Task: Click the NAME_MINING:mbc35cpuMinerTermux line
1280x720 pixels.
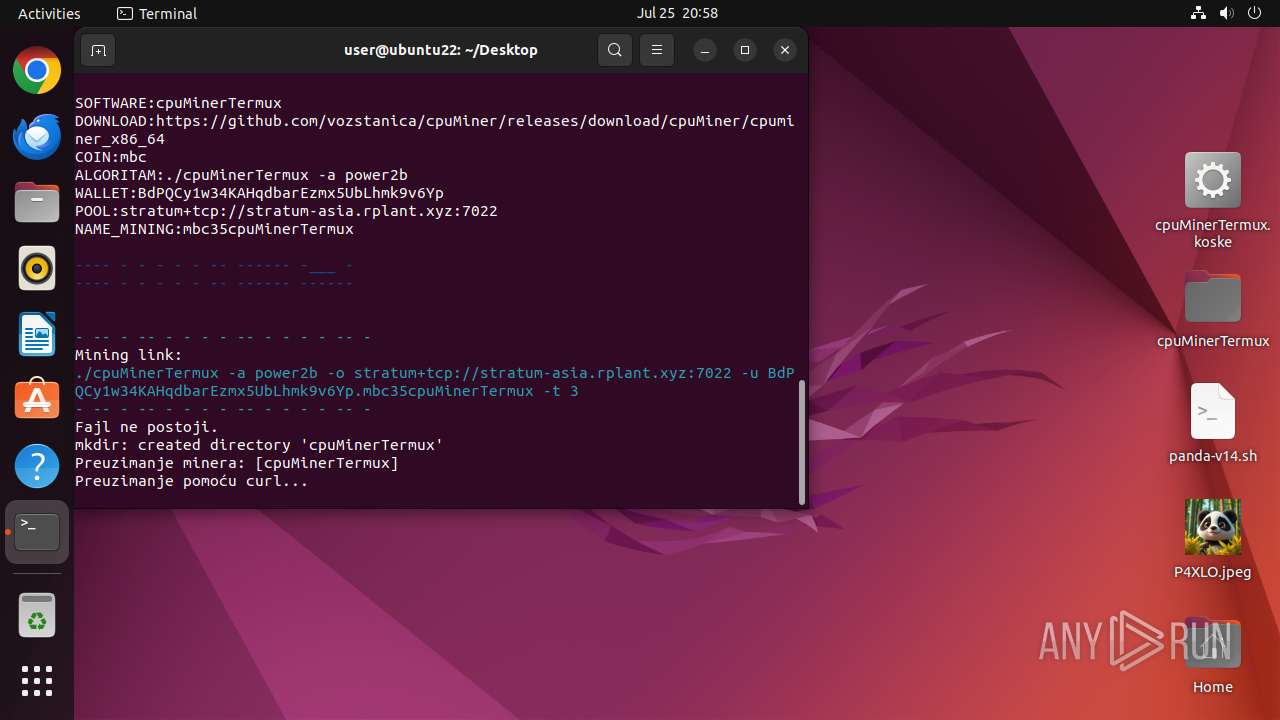Action: point(214,229)
